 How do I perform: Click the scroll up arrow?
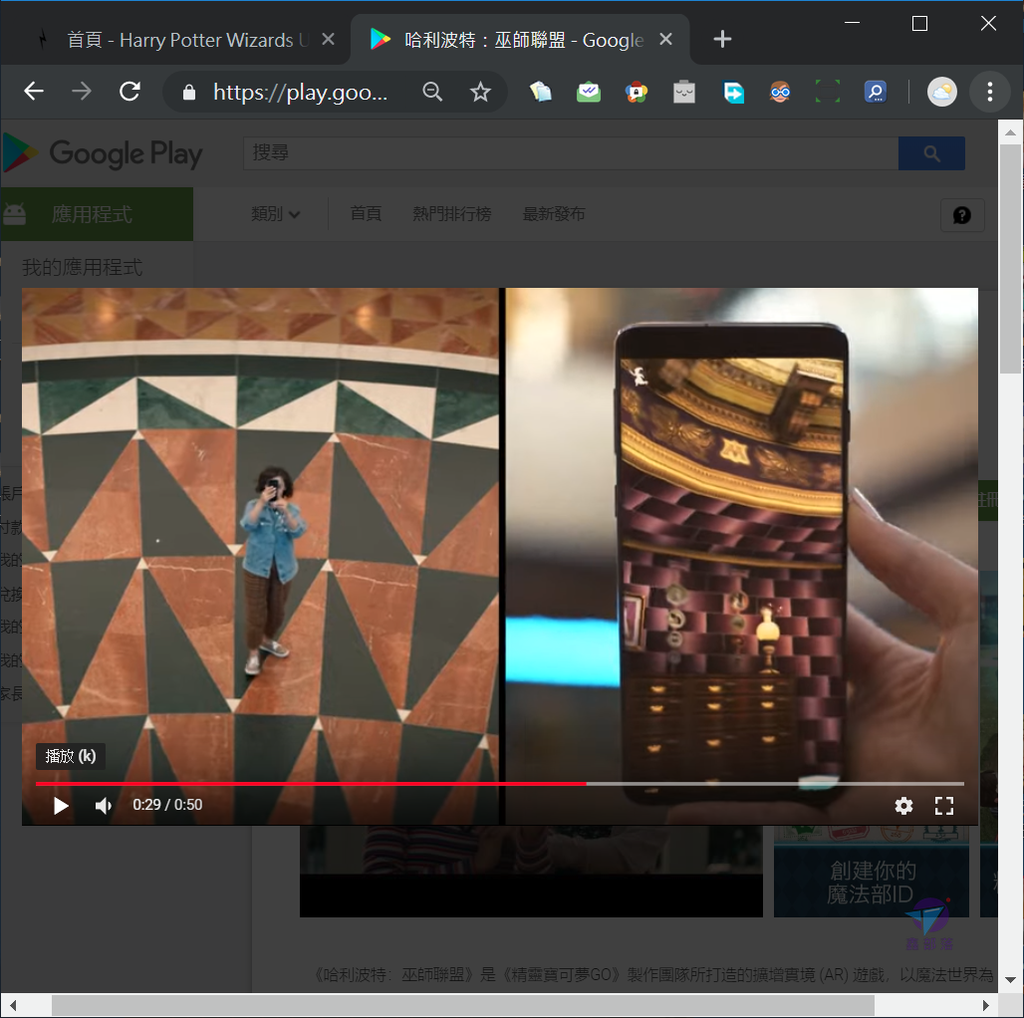(x=1010, y=133)
